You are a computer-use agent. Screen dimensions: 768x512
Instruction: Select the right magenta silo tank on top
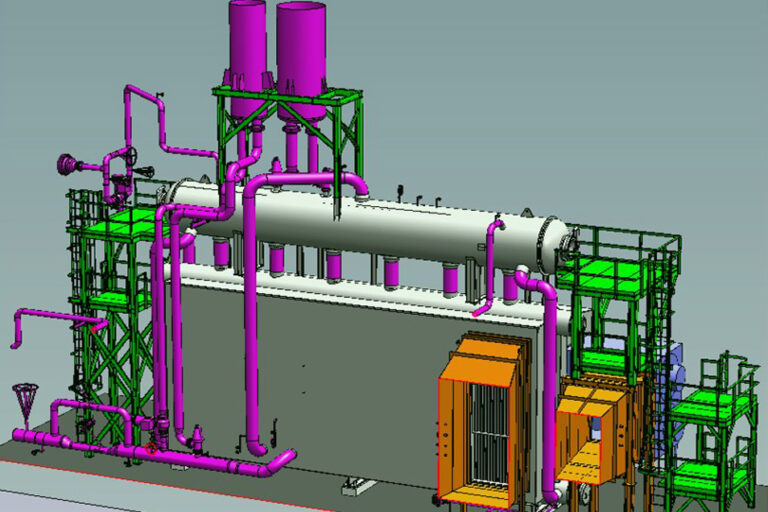pos(301,45)
